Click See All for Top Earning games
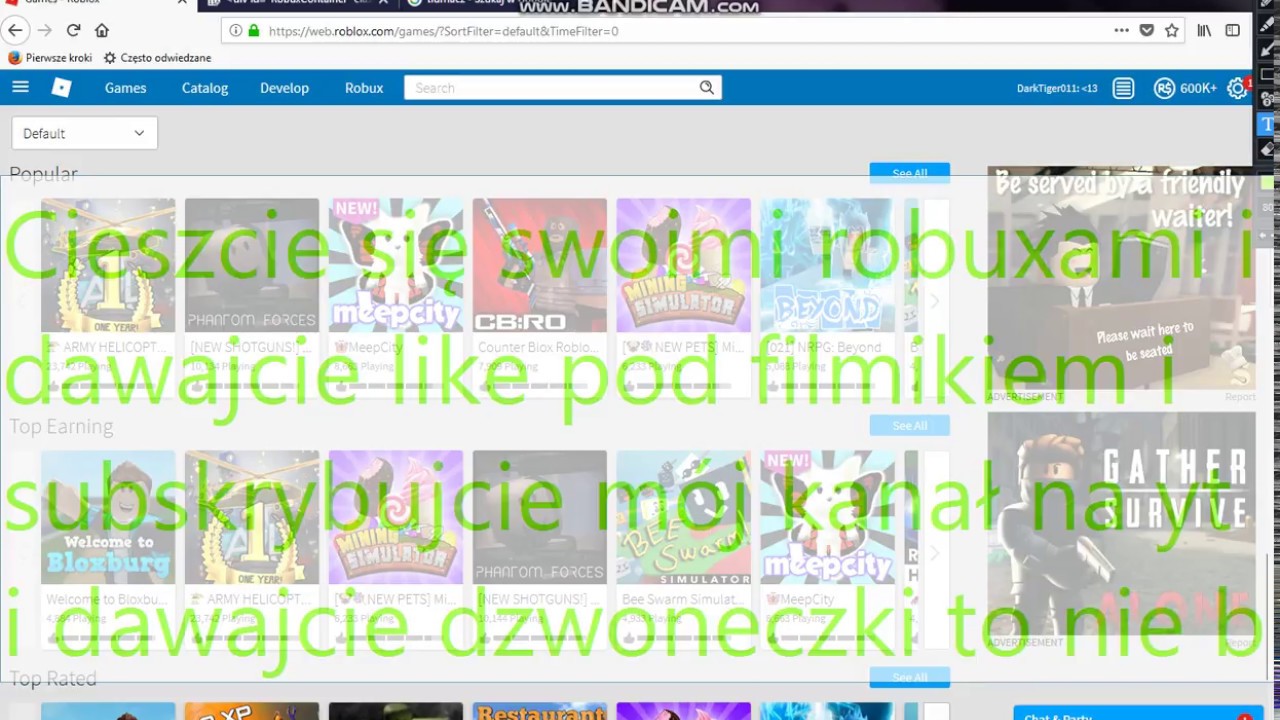 coord(909,425)
